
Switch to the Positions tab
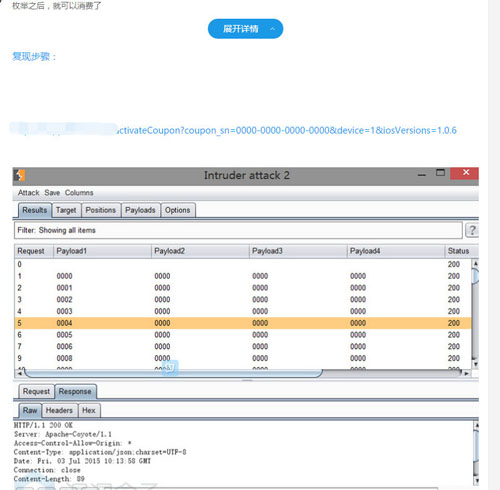[101, 210]
